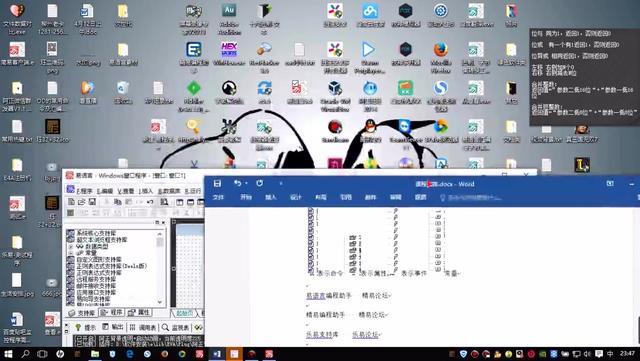640x361 pixels.
Task: Open the 输出 output tab
Action: [x=113, y=328]
